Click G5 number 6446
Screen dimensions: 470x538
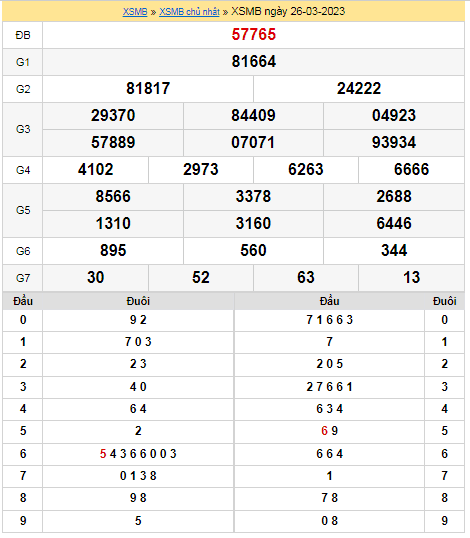(x=394, y=223)
